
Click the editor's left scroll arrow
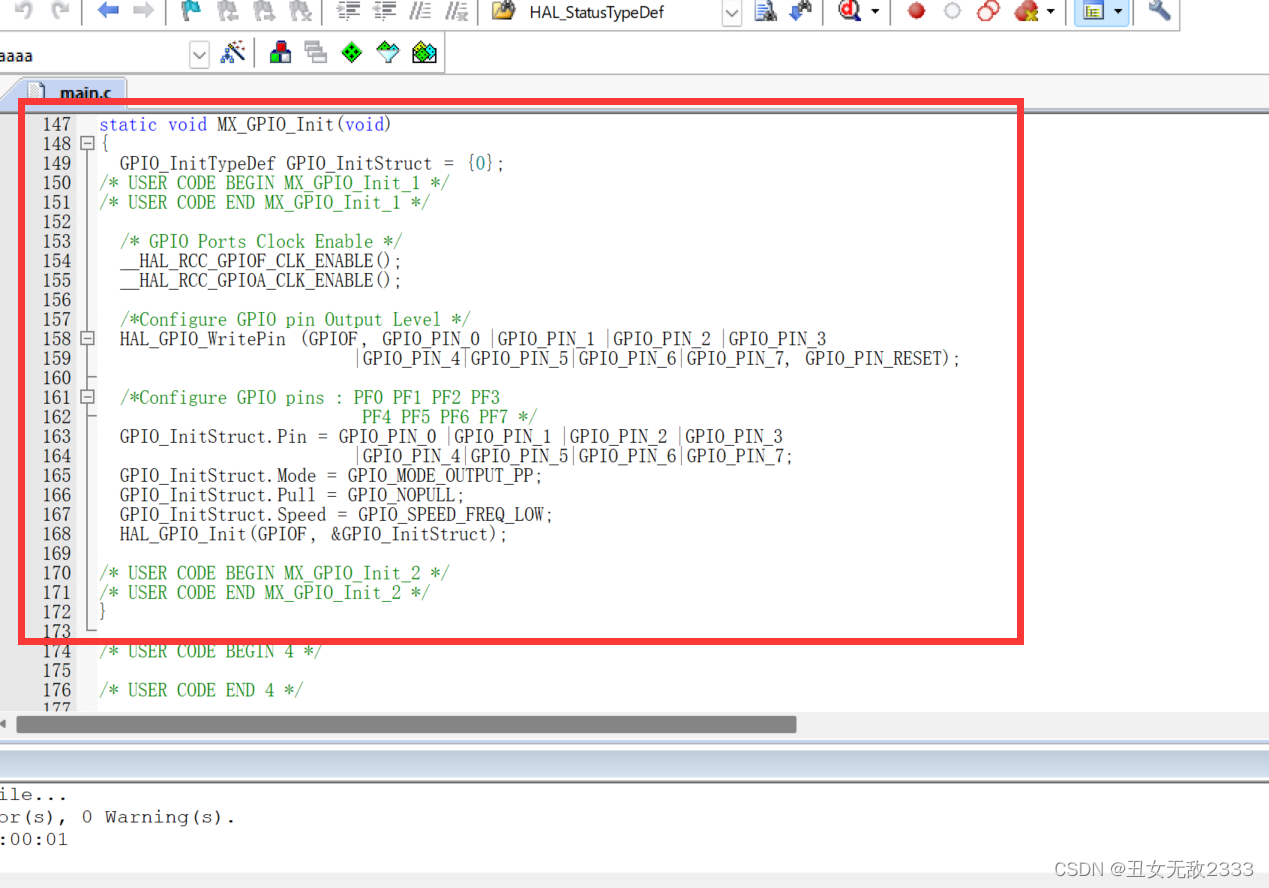5,724
